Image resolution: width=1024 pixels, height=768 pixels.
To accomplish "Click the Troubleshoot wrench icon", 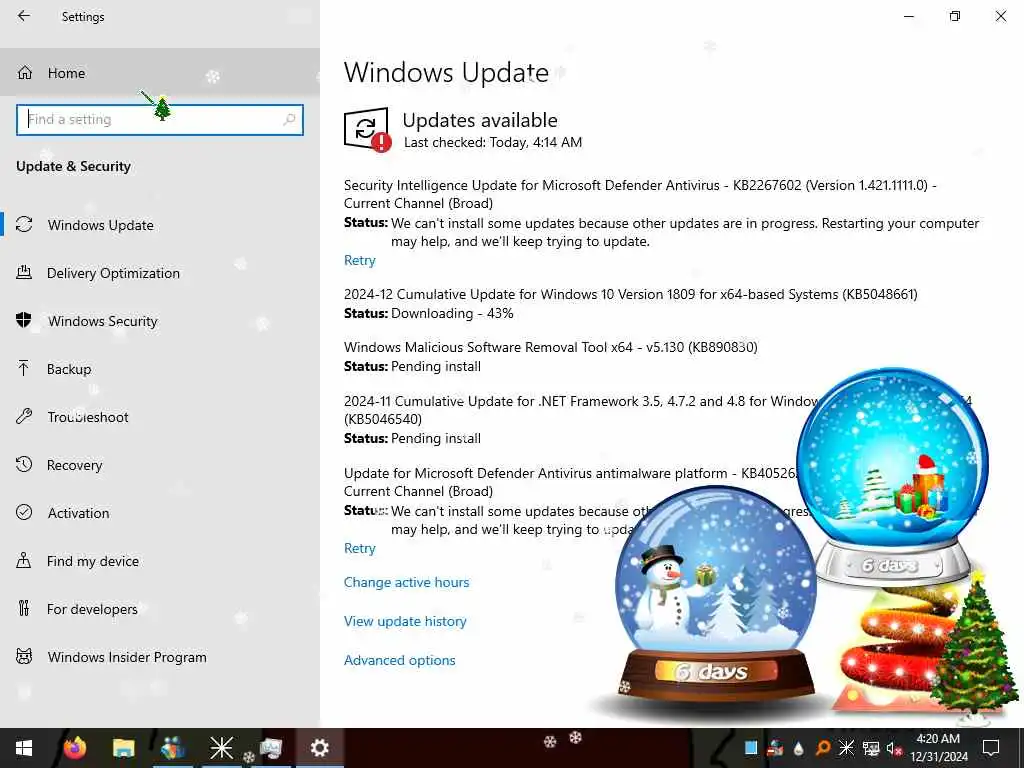I will (x=24, y=417).
